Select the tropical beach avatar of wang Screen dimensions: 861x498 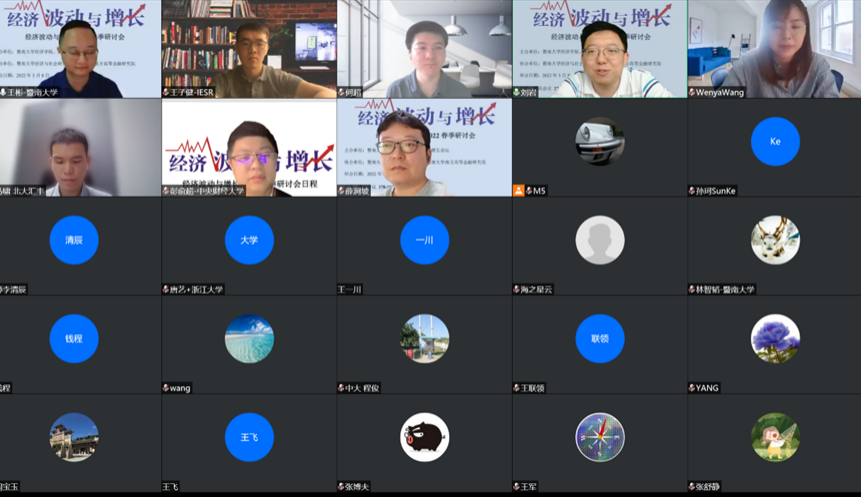[x=249, y=339]
